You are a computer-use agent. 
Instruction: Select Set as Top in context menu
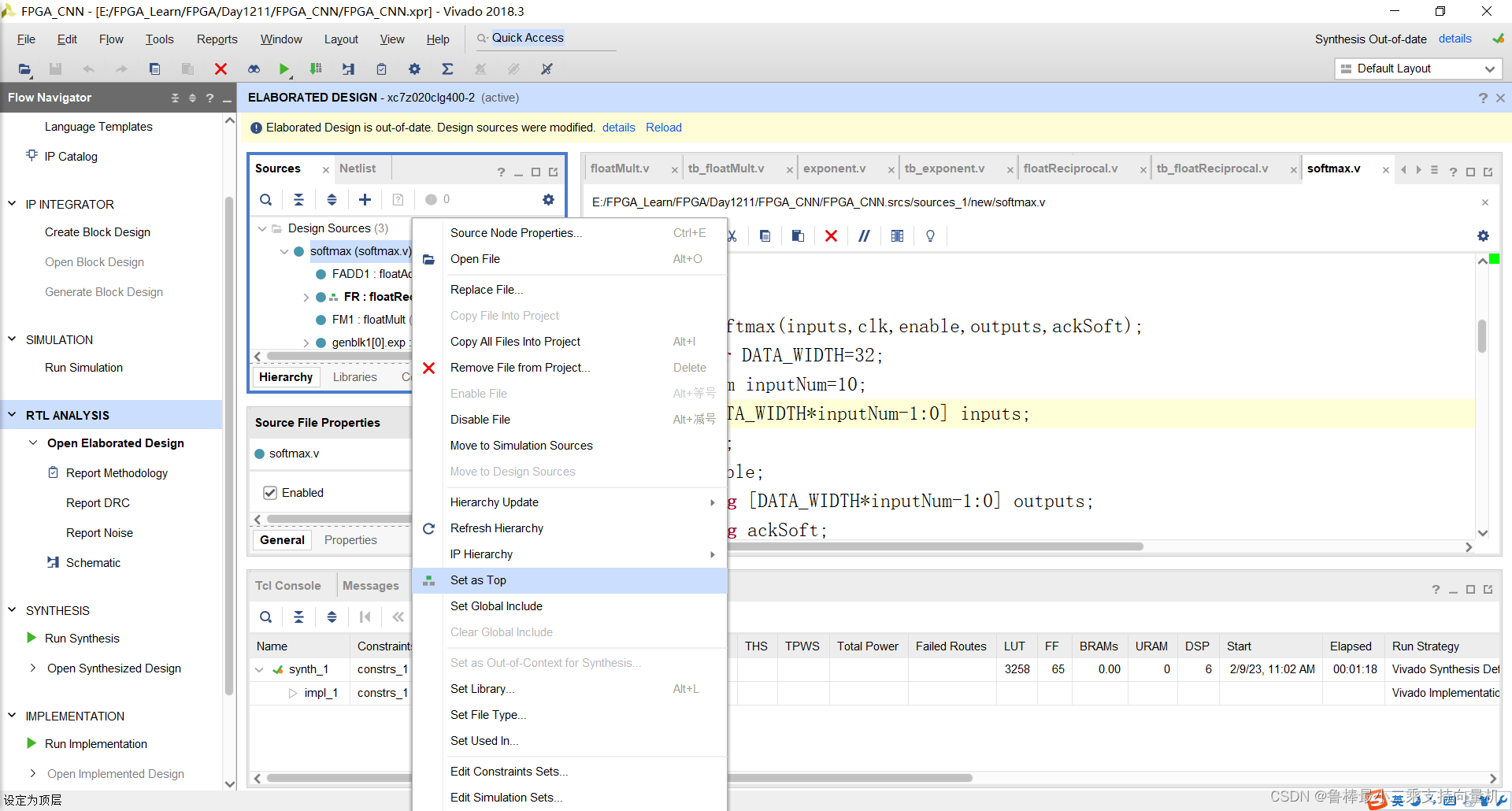569,580
